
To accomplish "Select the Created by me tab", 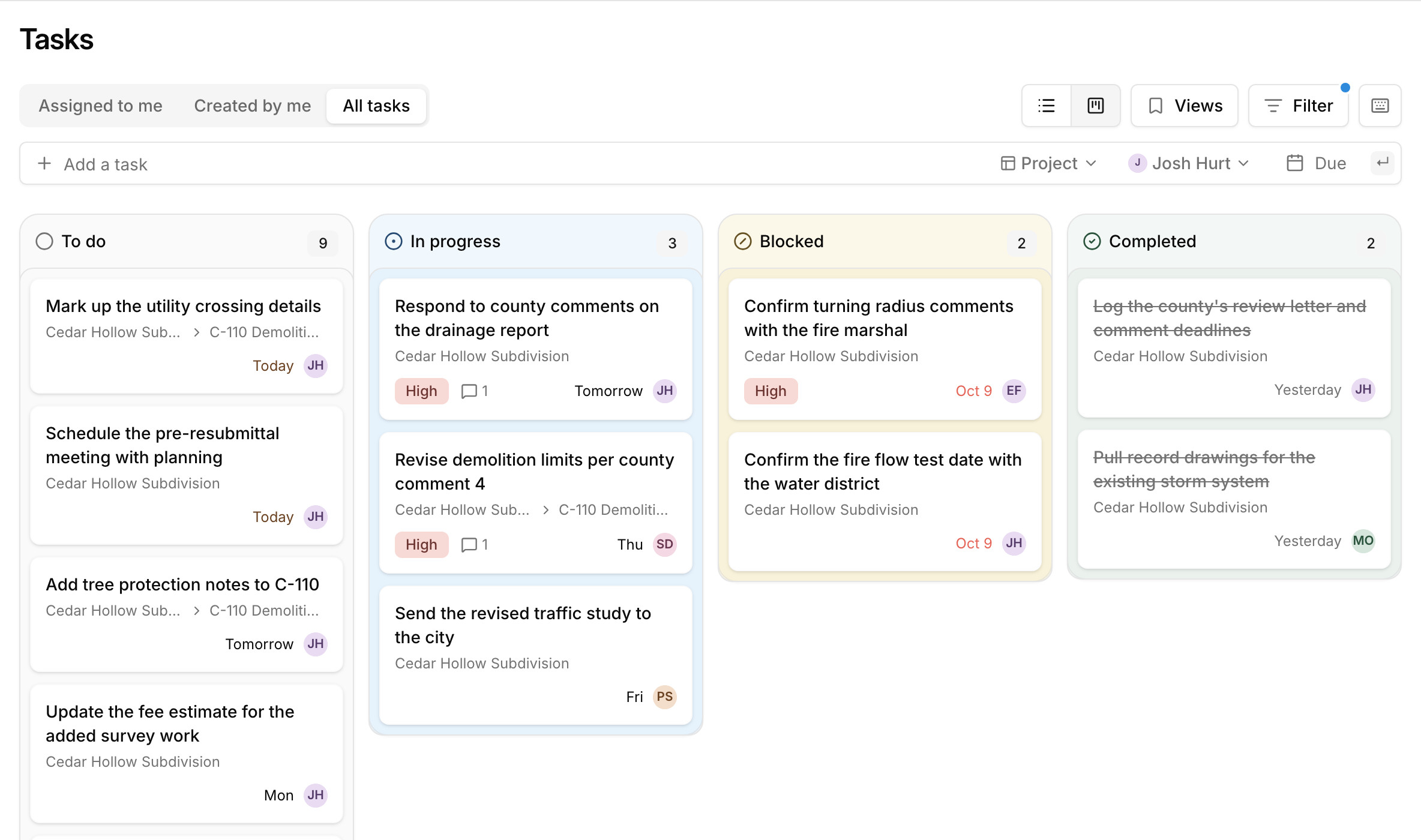I will point(253,106).
